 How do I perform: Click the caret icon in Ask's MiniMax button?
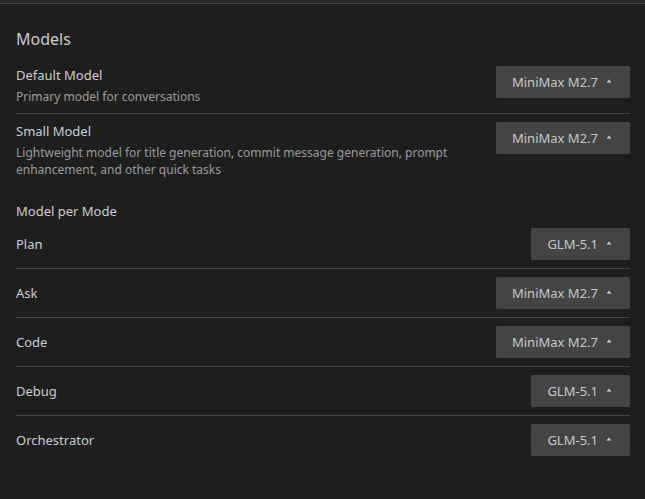tap(609, 293)
